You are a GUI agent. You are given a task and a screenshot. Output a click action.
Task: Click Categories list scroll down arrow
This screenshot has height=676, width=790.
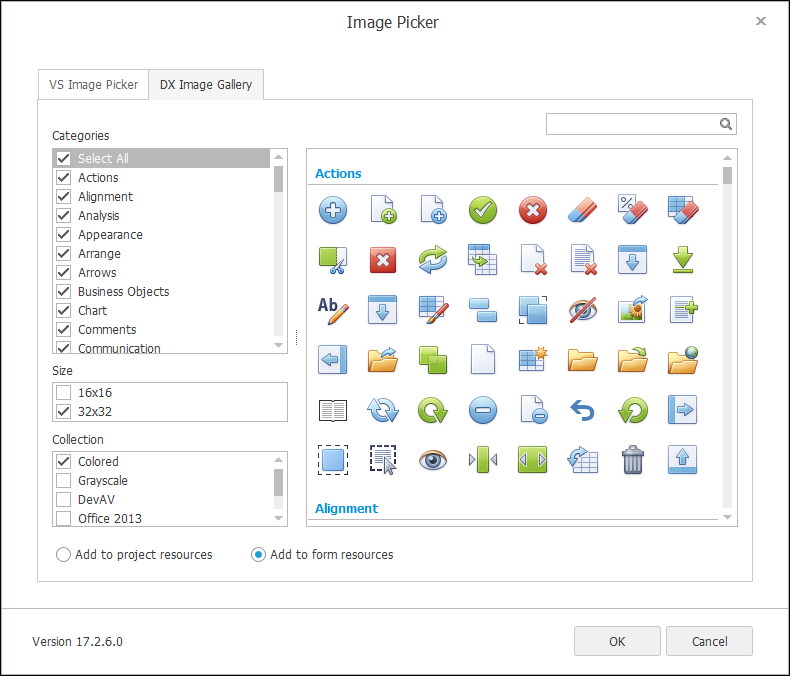pyautogui.click(x=278, y=345)
